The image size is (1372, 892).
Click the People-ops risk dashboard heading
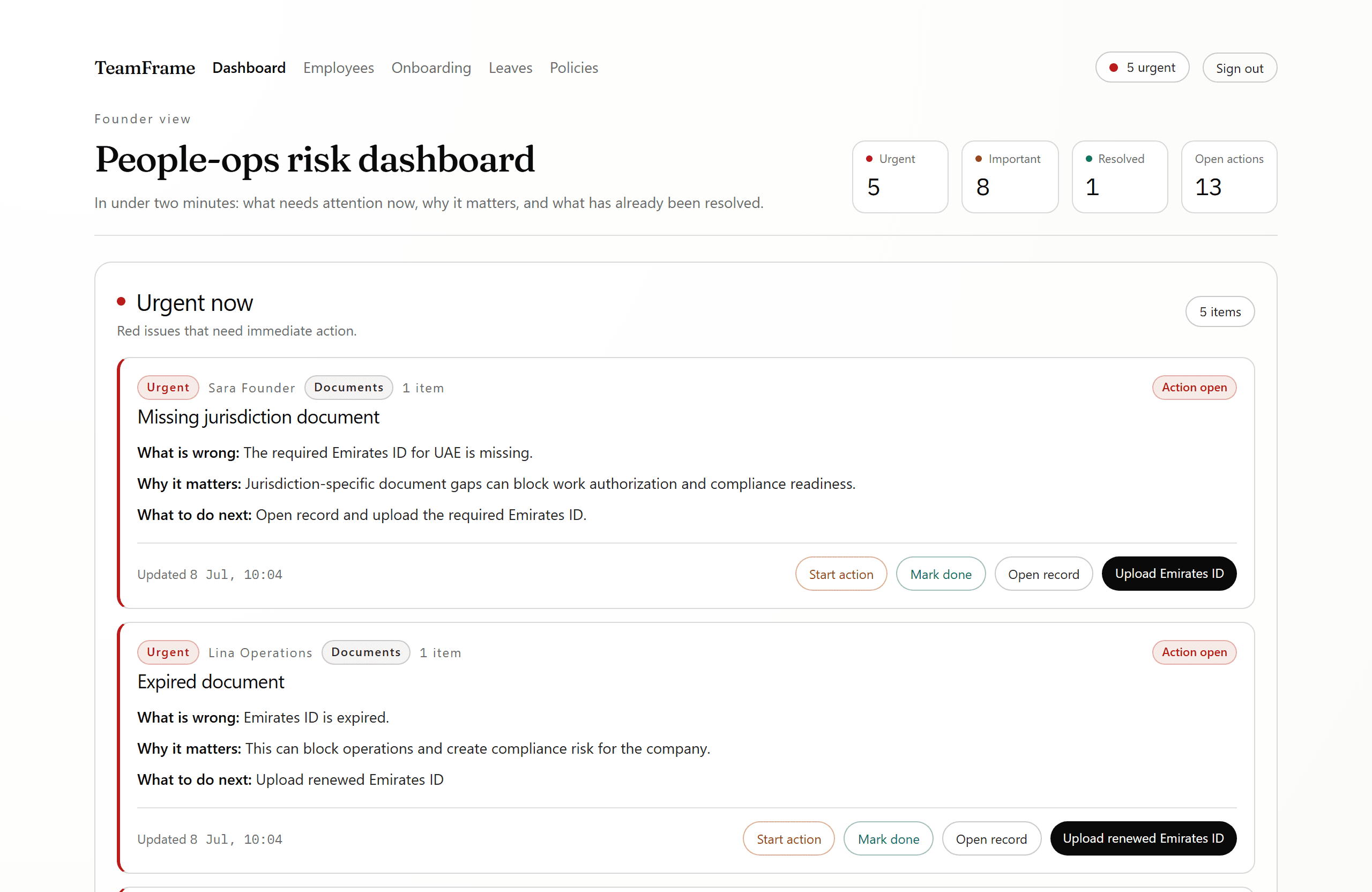point(315,160)
